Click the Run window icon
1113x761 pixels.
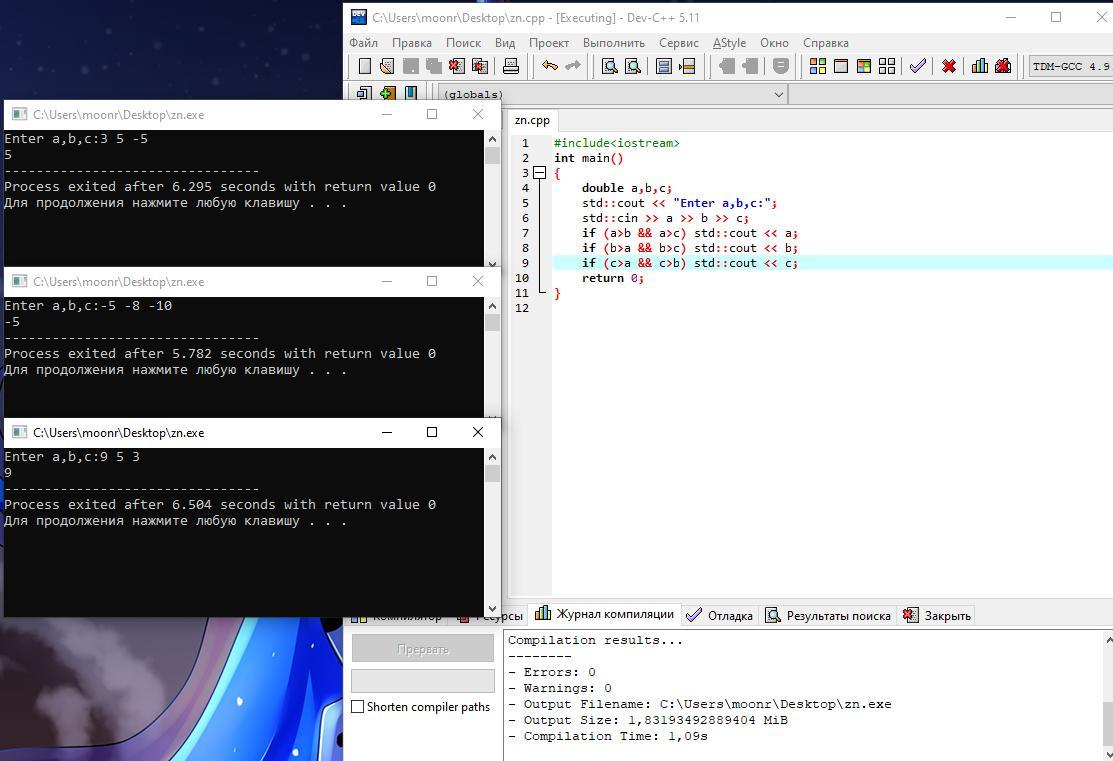click(x=841, y=66)
